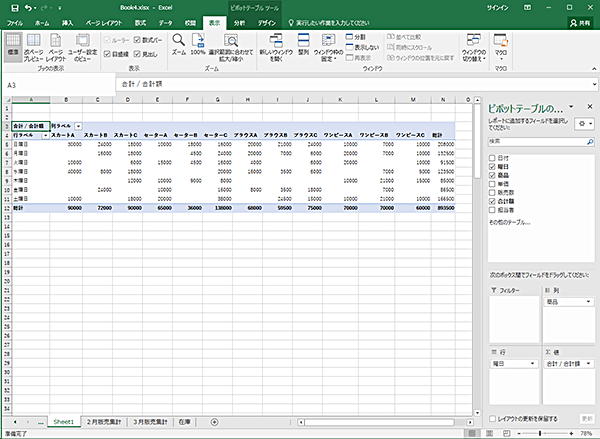Open the マクロ macros dropdown
Screen dimensions: 600x439
tap(501, 47)
